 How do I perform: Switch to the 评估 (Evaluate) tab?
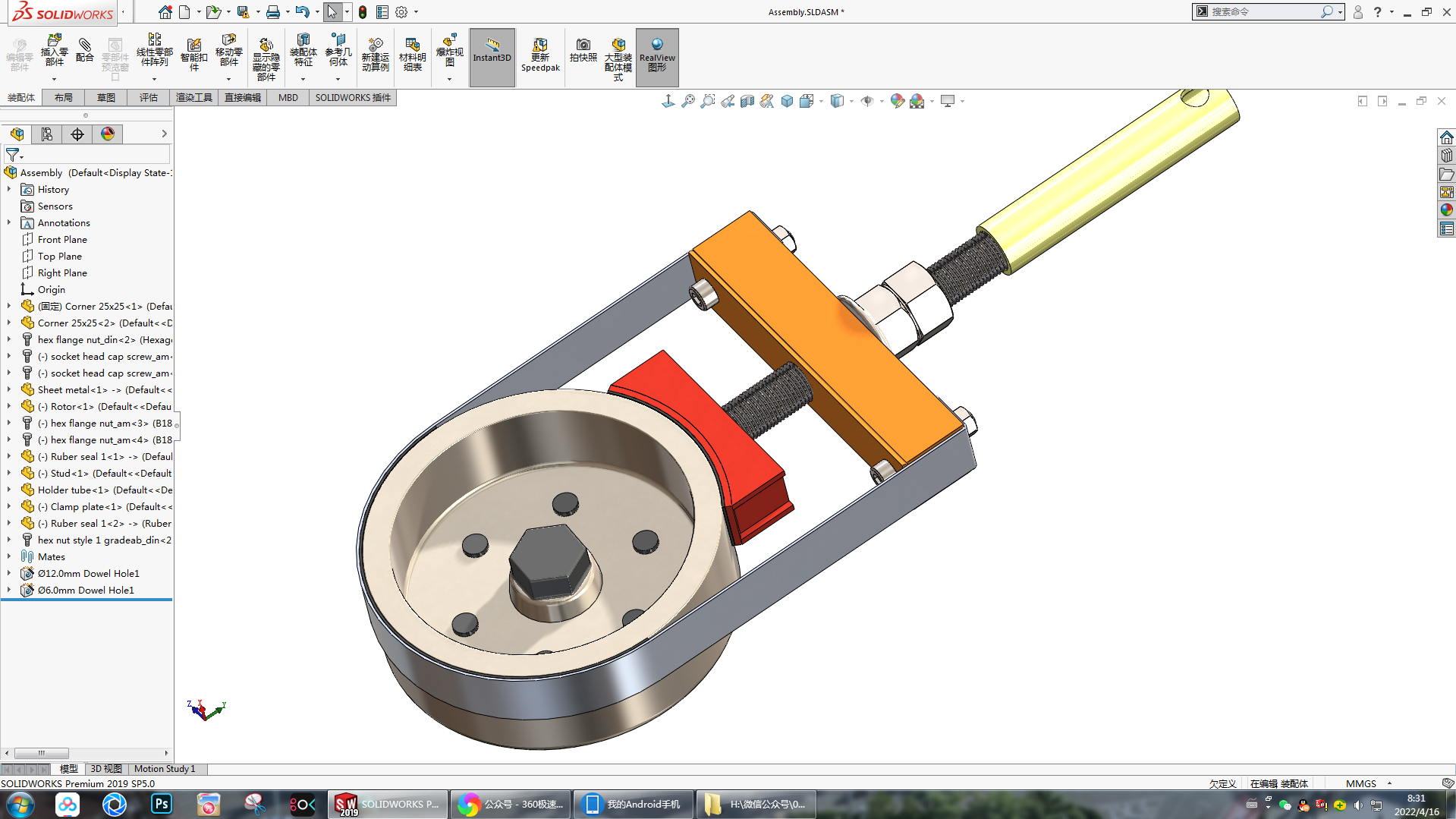[x=149, y=98]
